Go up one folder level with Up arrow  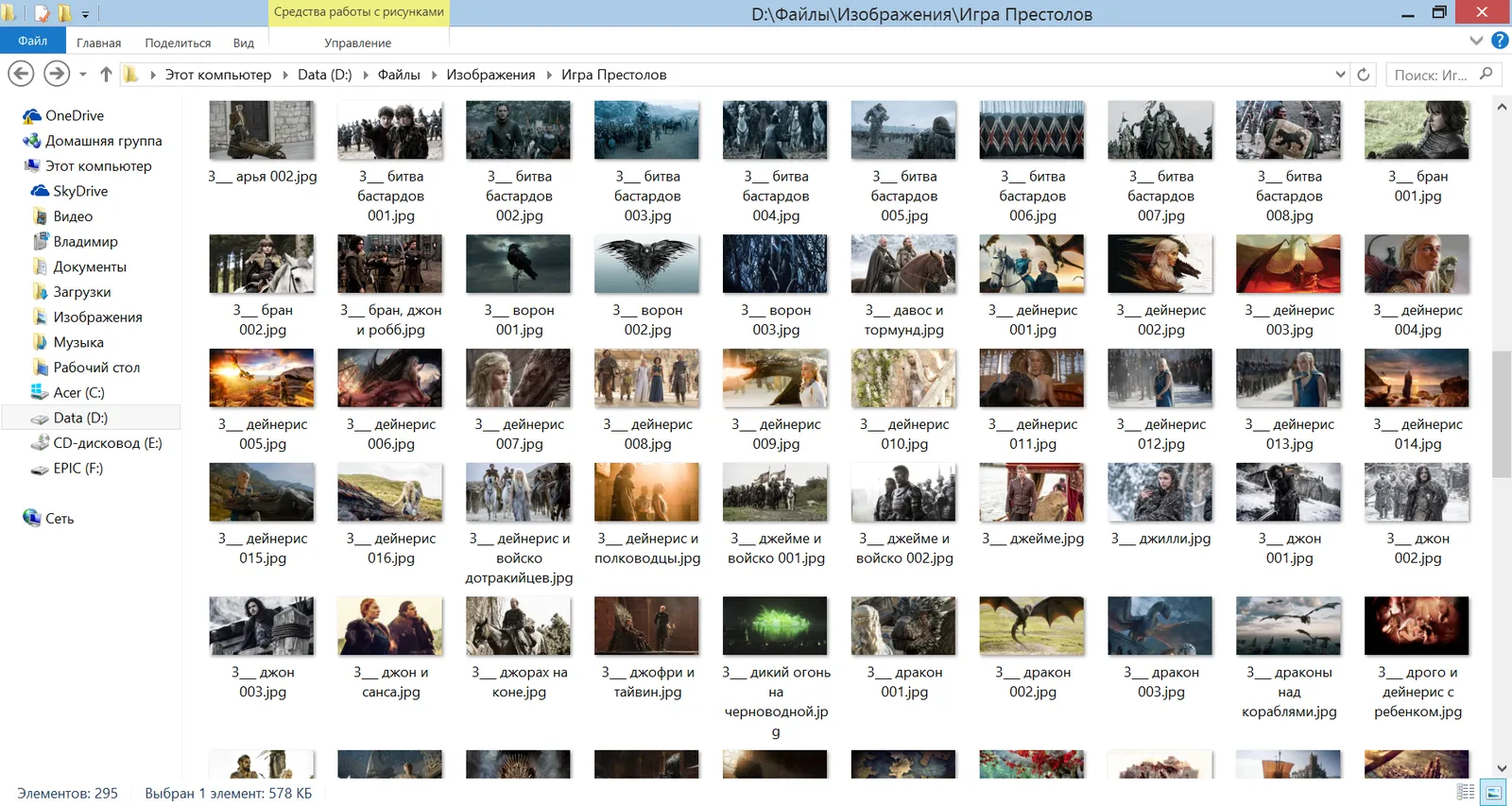tap(106, 74)
